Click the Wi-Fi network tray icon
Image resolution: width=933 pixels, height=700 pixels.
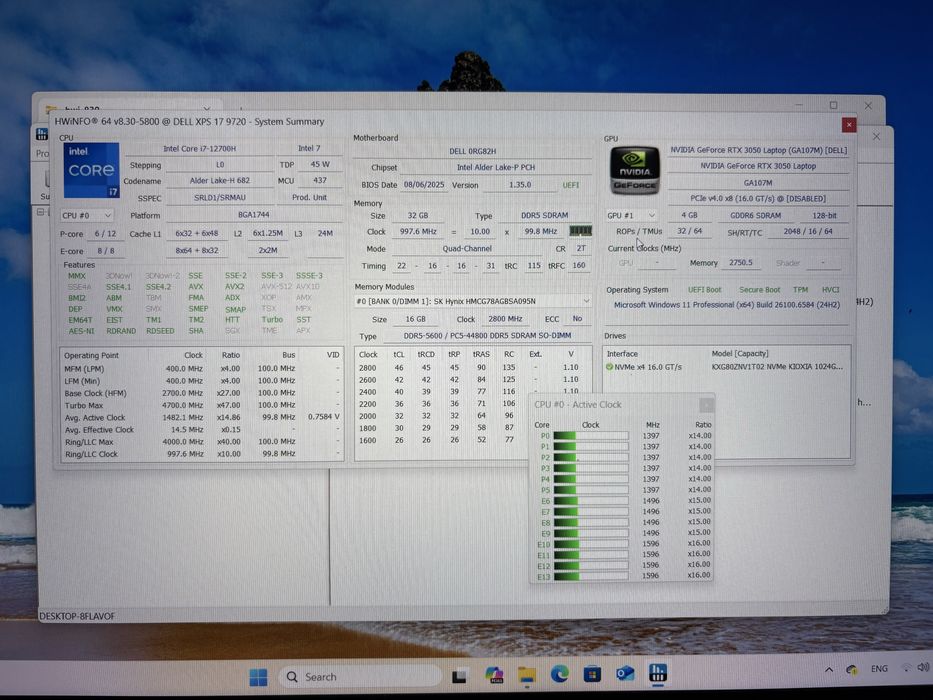(x=906, y=668)
